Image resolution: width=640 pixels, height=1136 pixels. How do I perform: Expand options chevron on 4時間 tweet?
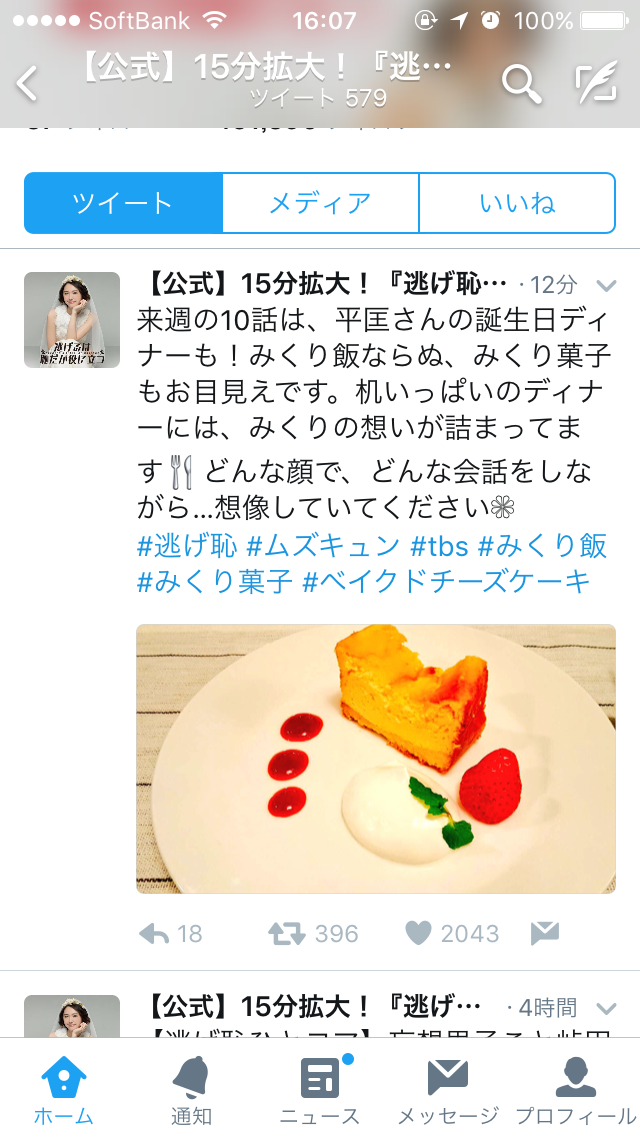[606, 1008]
